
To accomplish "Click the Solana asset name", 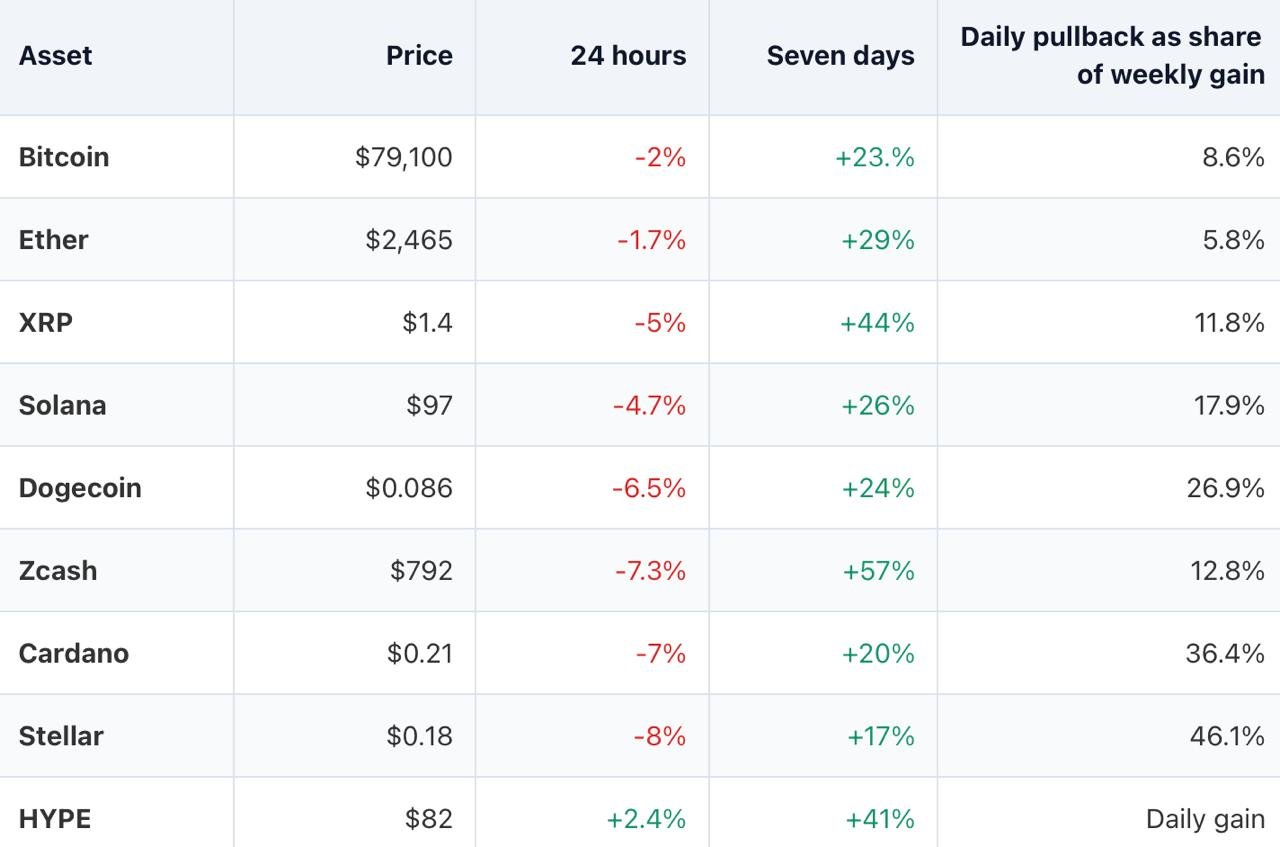I will coord(62,406).
